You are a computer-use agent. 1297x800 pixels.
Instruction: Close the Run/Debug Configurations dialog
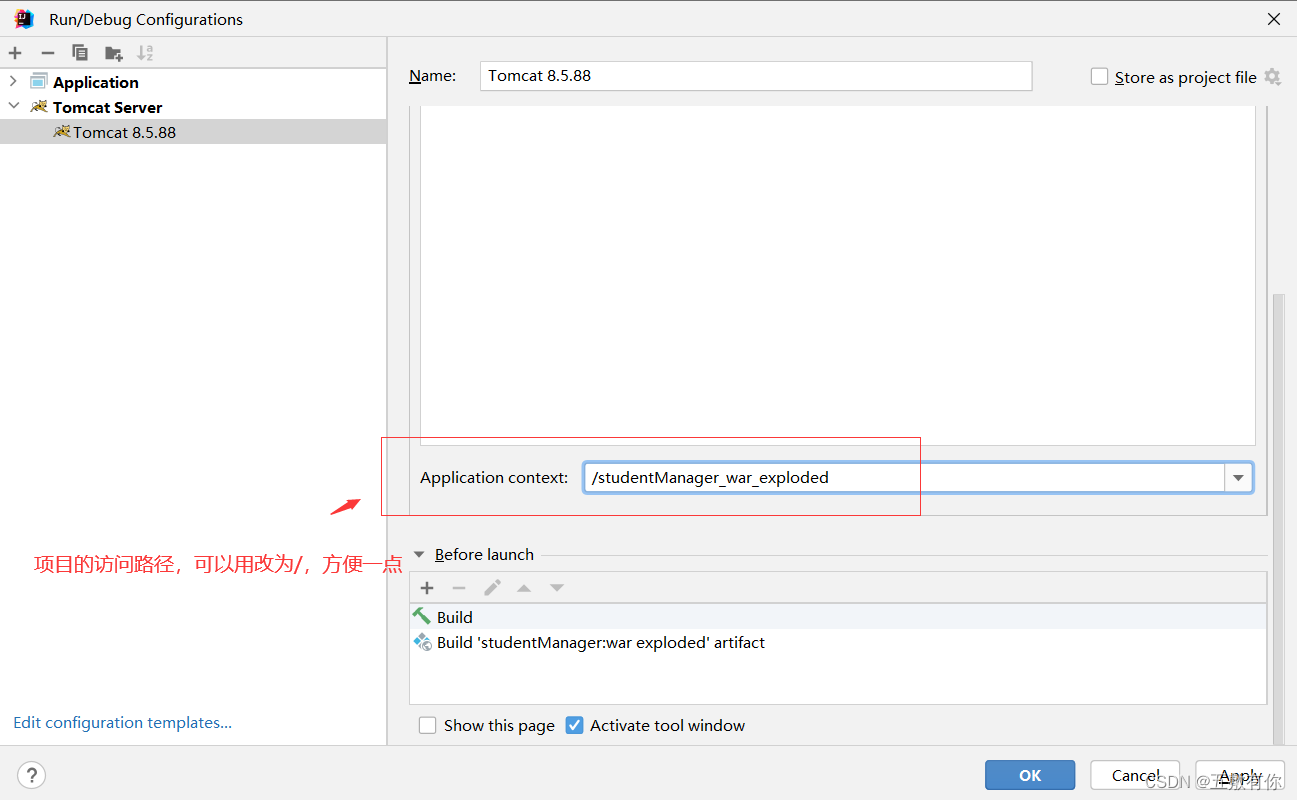1273,19
